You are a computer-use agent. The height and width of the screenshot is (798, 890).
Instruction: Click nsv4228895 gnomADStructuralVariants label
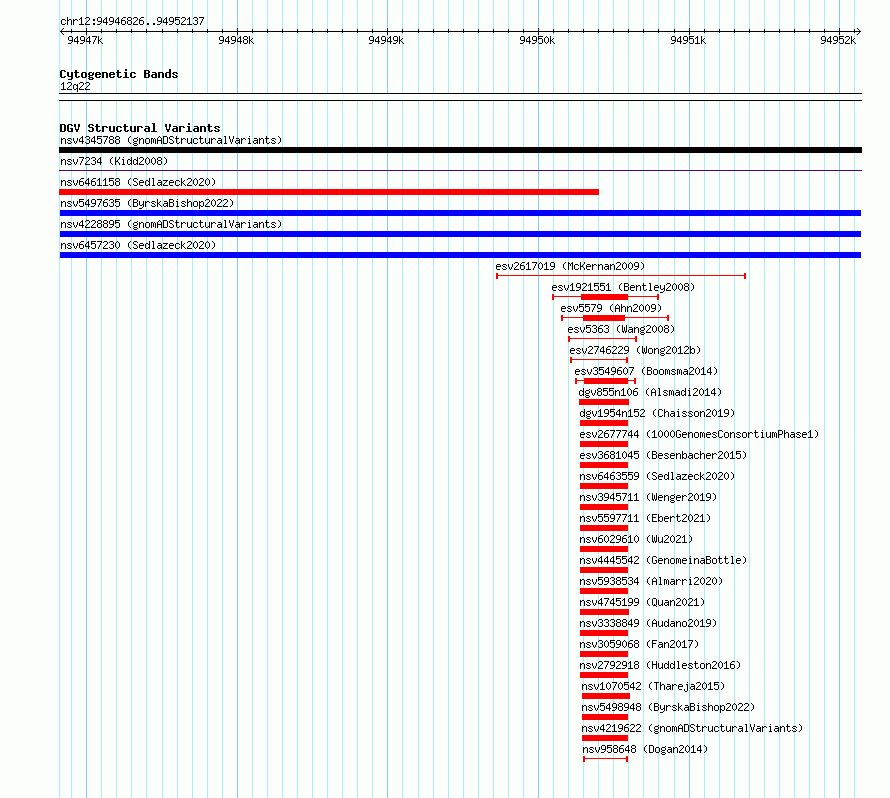[171, 224]
